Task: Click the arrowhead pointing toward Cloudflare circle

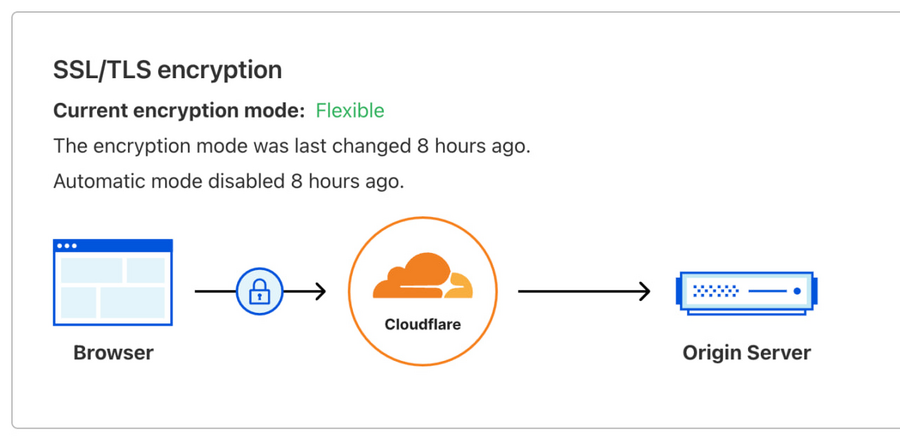Action: 320,292
